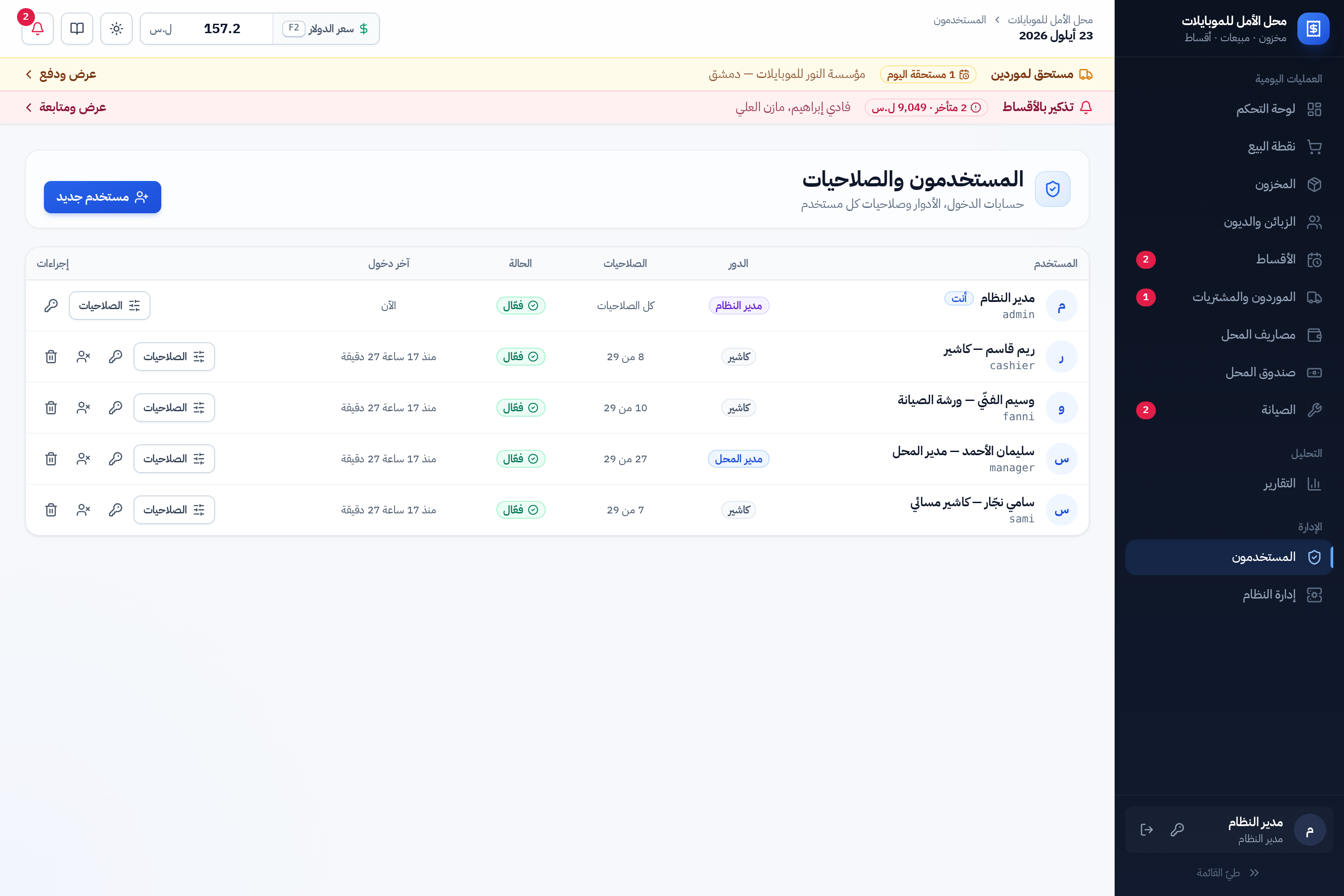Open the user guide book icon

click(x=77, y=29)
